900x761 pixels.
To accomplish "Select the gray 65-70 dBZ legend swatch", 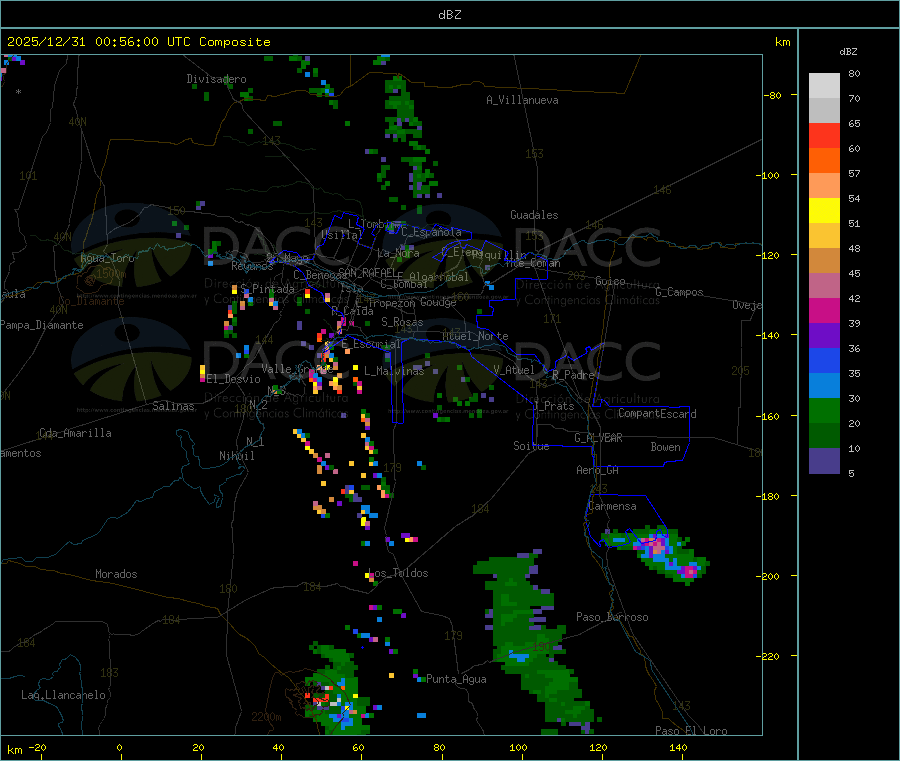I will (824, 111).
